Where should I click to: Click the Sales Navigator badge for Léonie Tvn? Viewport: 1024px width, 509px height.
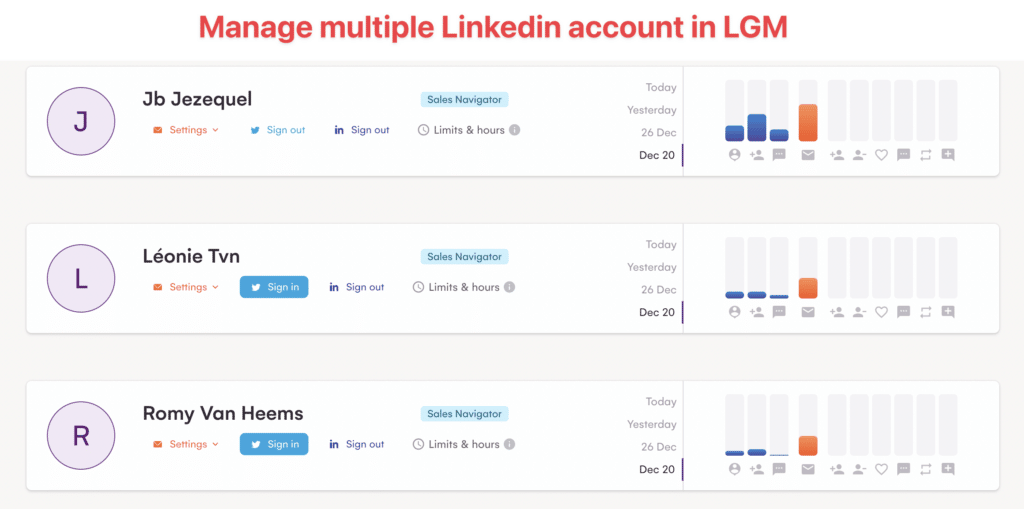tap(464, 257)
